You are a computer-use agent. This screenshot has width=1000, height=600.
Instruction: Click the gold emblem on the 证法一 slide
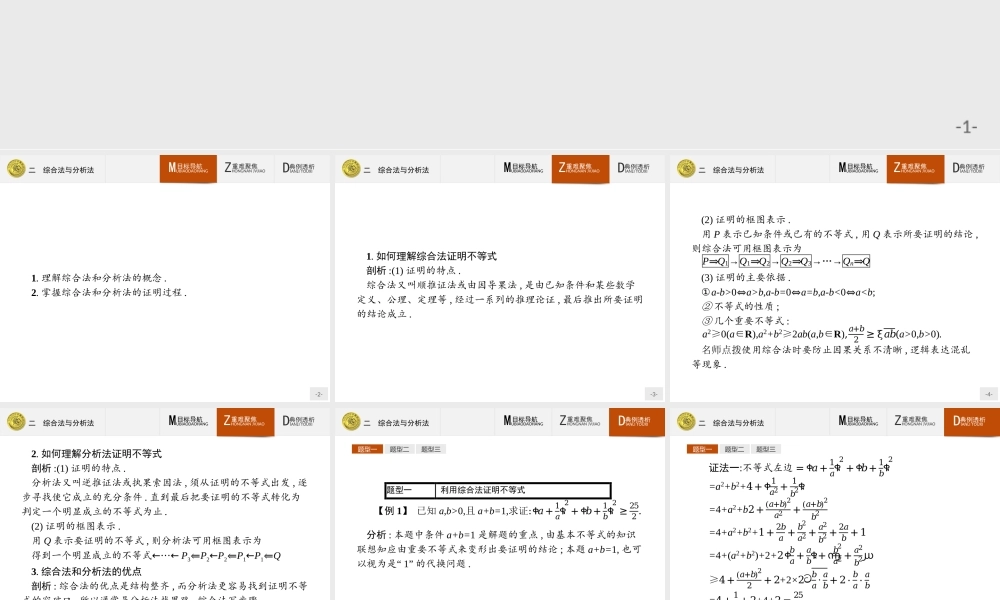click(x=686, y=422)
